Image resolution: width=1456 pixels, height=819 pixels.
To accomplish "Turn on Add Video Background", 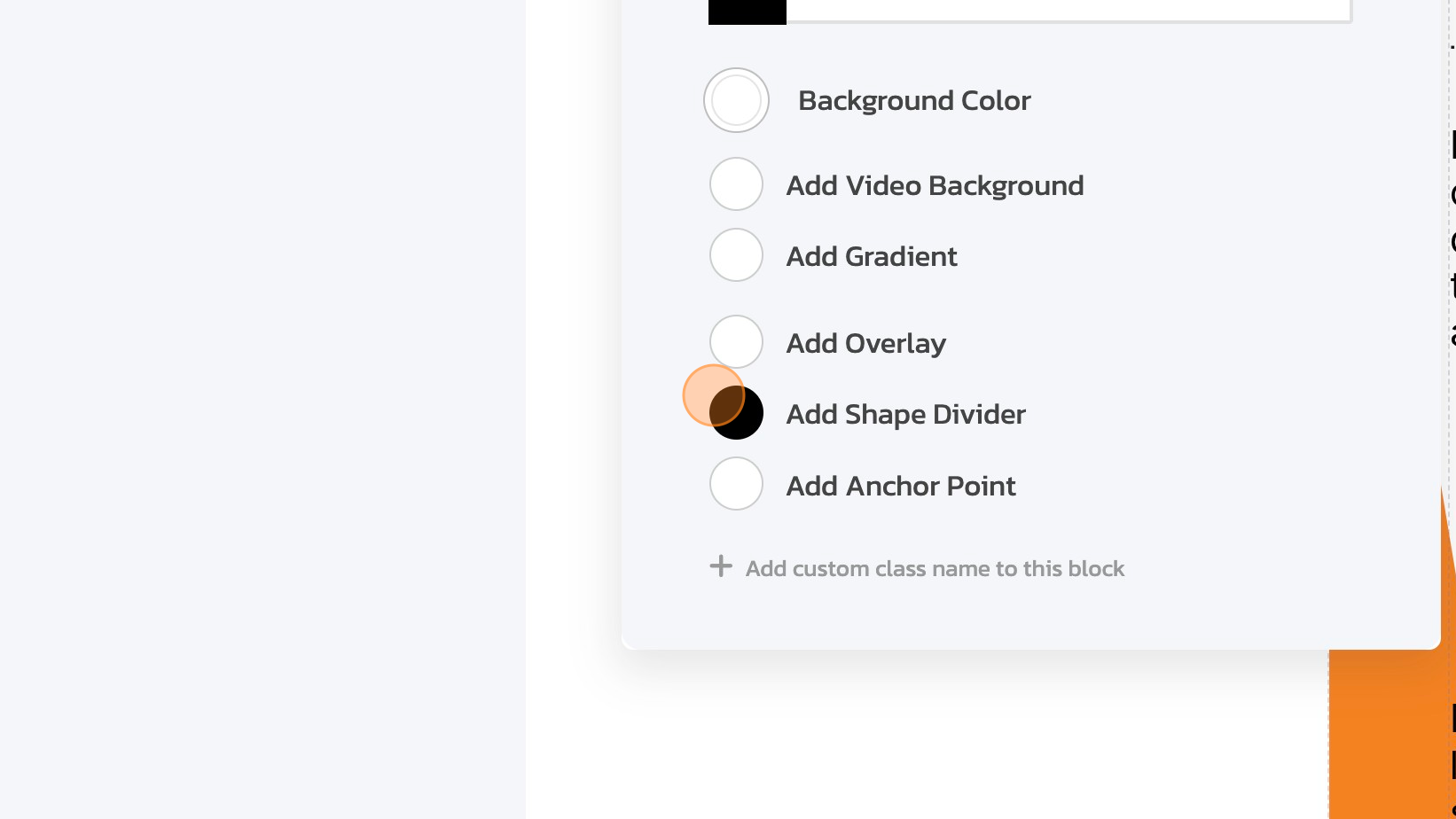I will (x=736, y=183).
